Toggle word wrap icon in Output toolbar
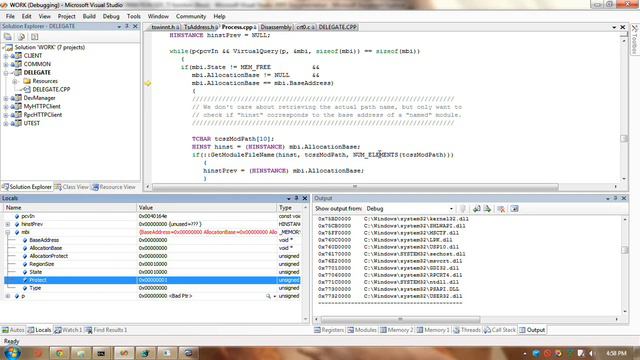640x360 pixels. pyautogui.click(x=514, y=209)
